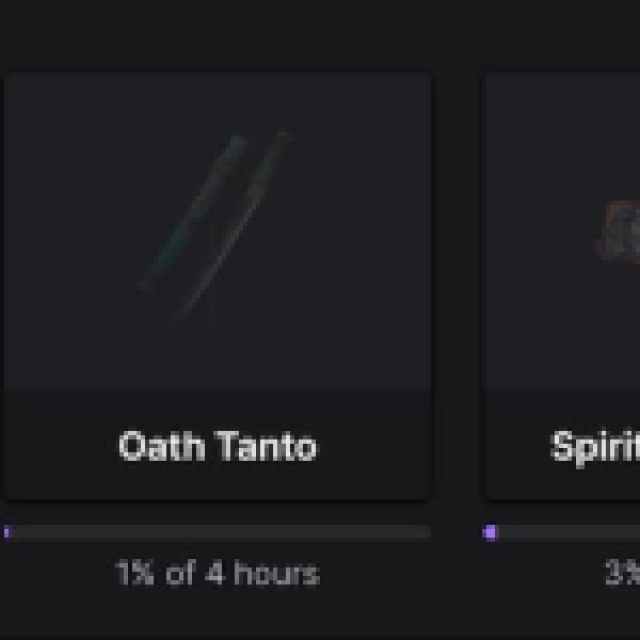Click the 3% progress text

coord(622,574)
